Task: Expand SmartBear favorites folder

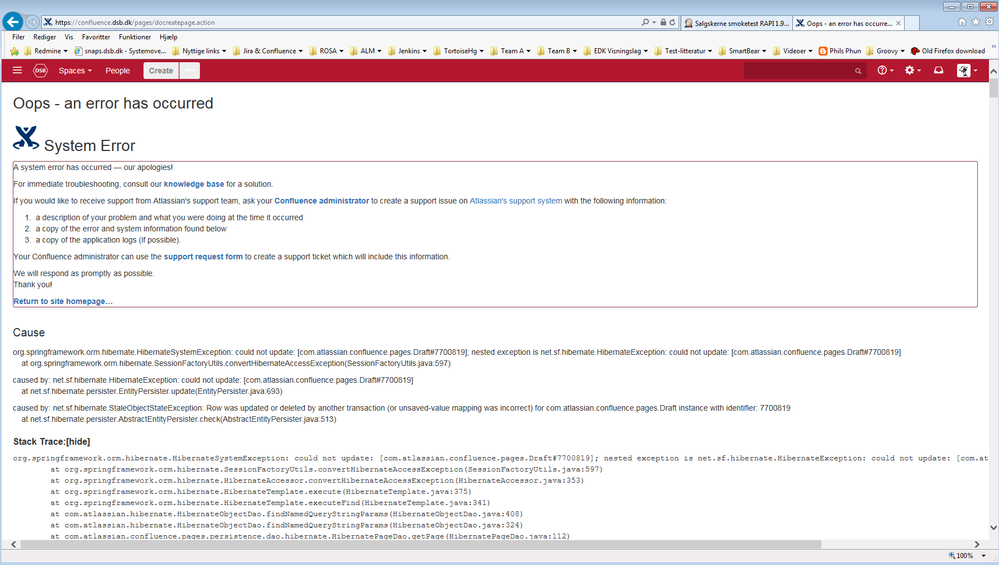Action: click(742, 51)
